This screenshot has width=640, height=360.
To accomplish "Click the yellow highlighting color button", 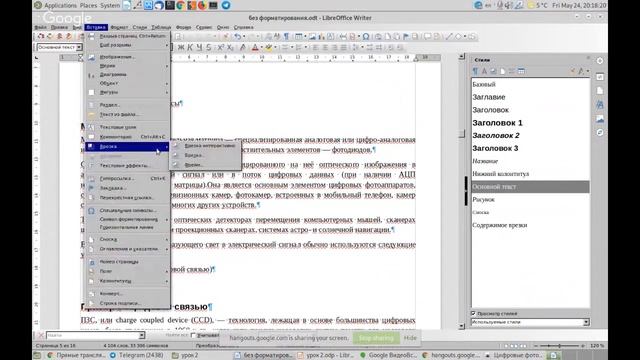I will click(x=269, y=47).
